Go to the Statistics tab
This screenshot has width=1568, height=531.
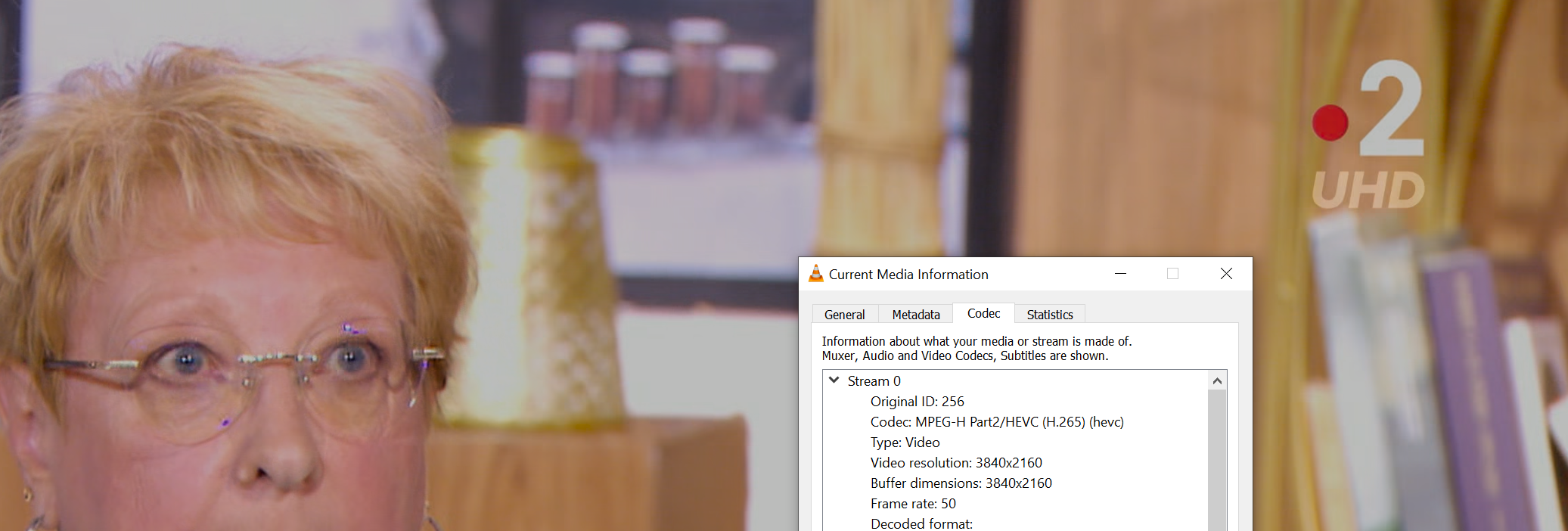click(x=1049, y=315)
